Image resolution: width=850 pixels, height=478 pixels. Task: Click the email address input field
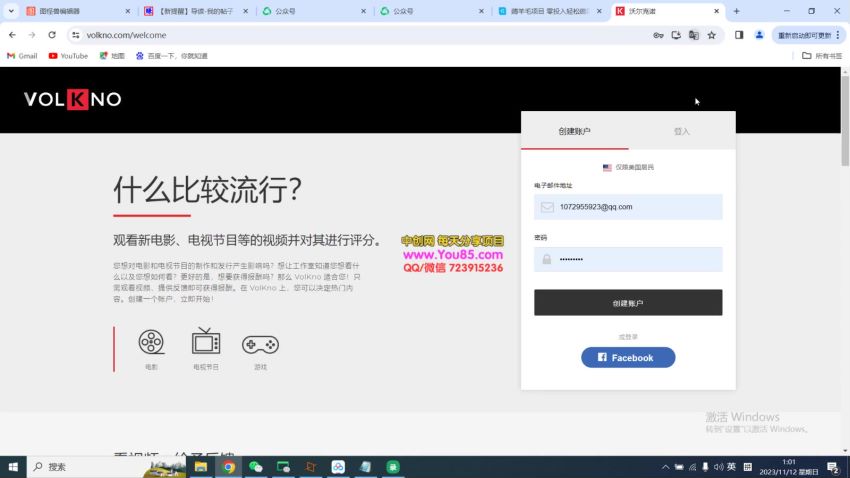click(x=628, y=207)
